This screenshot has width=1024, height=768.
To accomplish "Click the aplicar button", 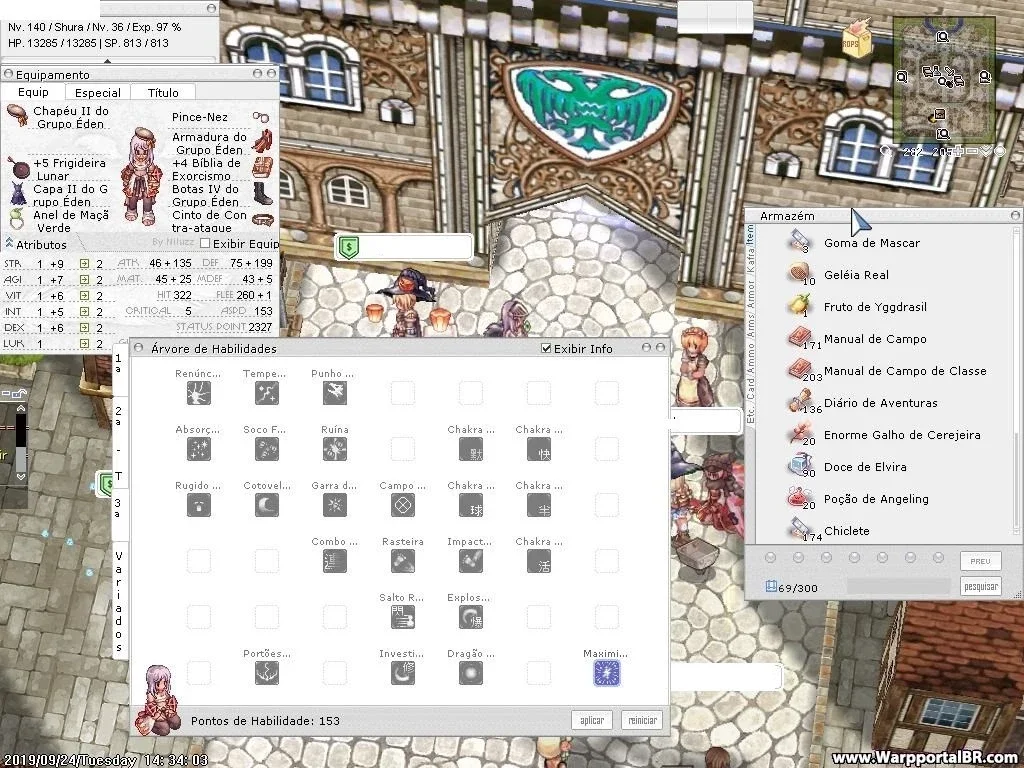I will pos(592,720).
